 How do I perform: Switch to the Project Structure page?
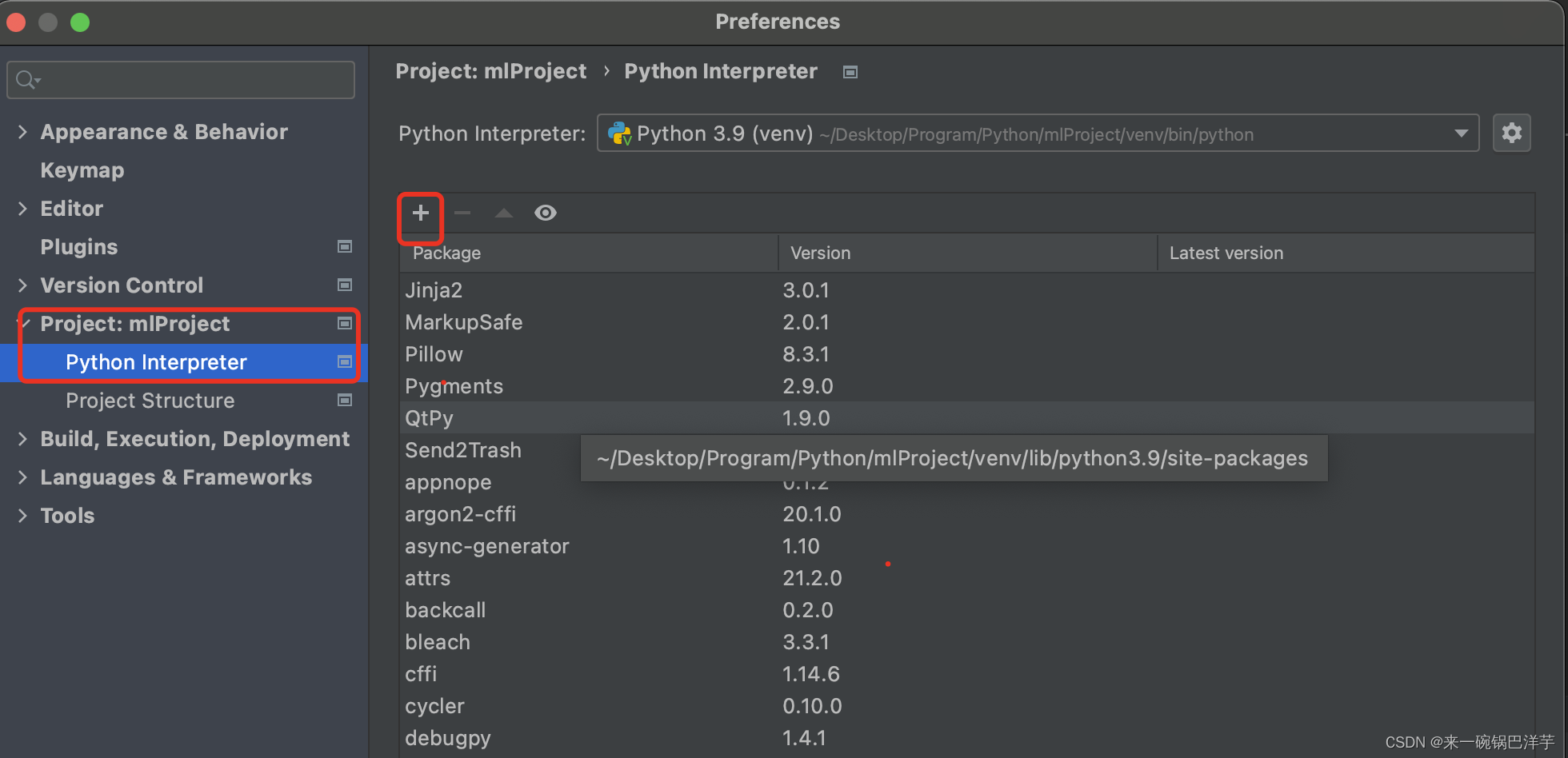[x=149, y=400]
